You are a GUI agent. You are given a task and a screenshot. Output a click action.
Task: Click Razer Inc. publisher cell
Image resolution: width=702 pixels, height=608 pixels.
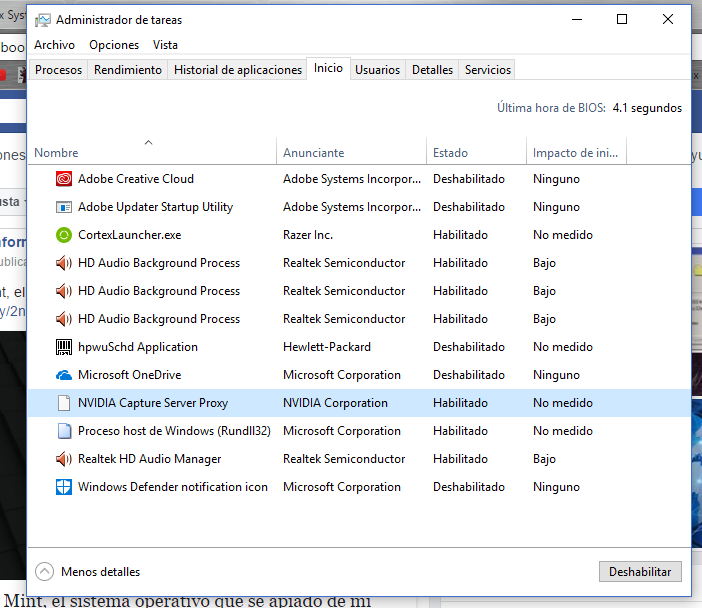tap(308, 235)
